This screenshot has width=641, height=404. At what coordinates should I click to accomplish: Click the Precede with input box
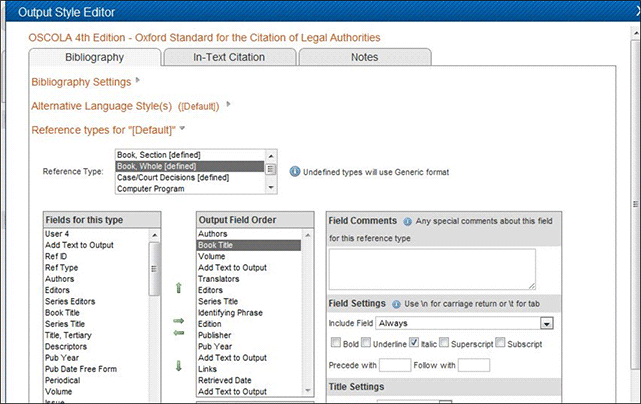(395, 365)
